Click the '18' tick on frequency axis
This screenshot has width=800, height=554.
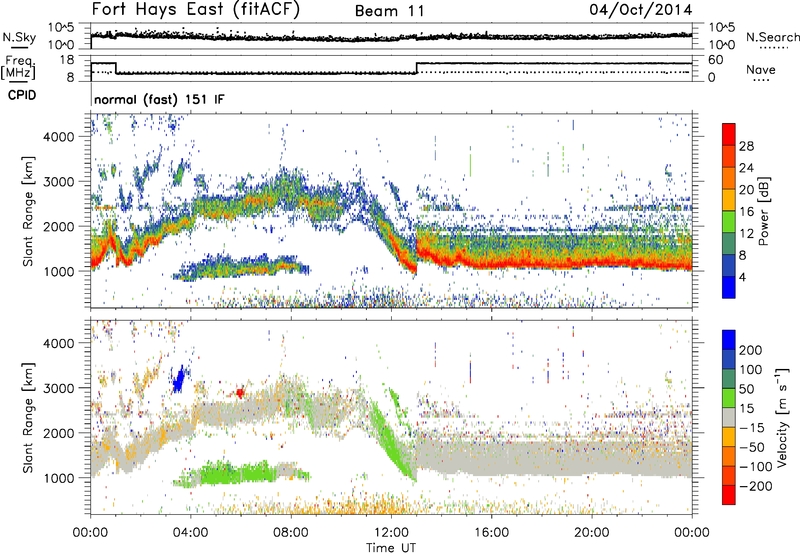(x=67, y=60)
